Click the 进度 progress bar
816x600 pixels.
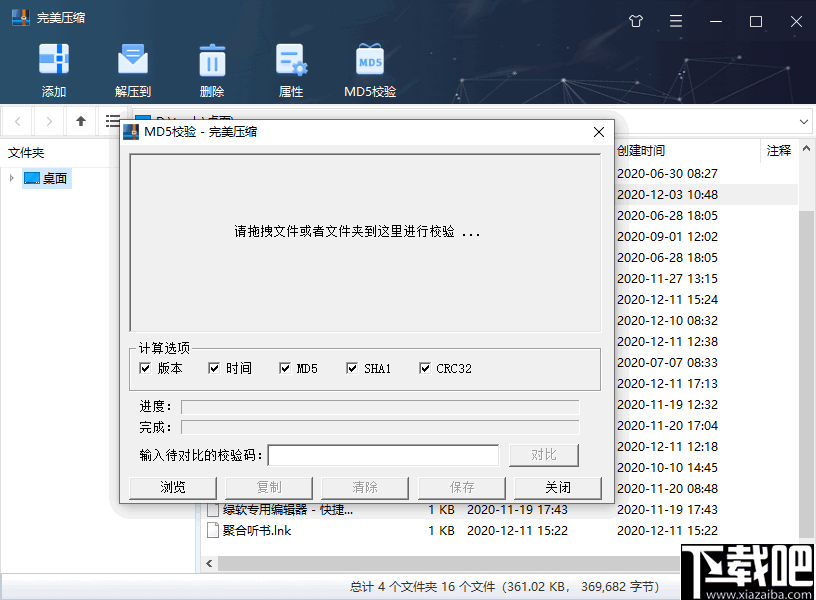coord(380,407)
